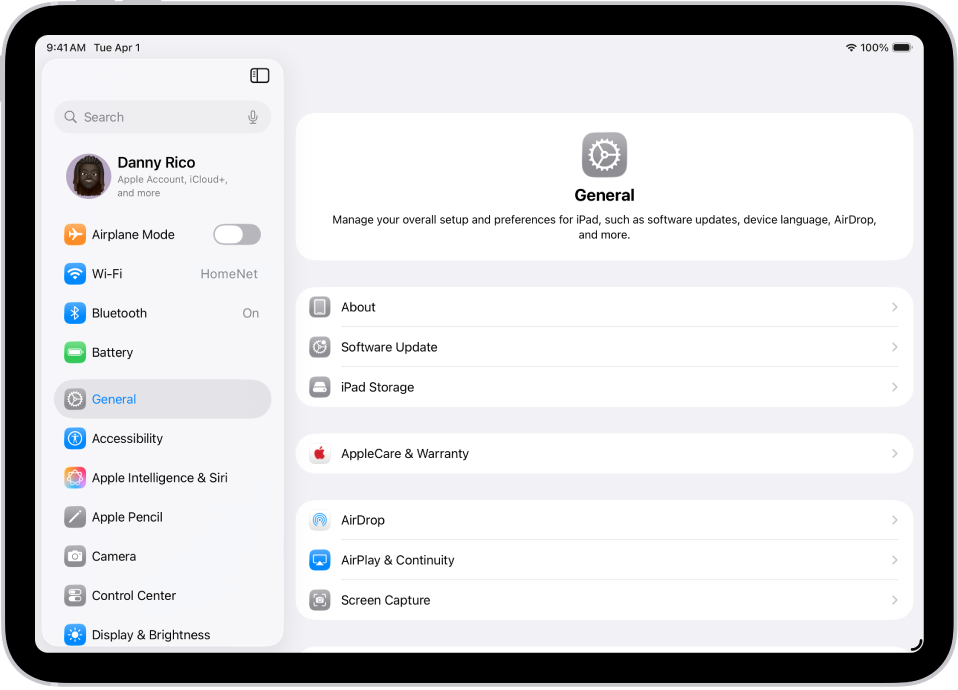Tap the microphone in the search bar
958x690 pixels.
(252, 117)
